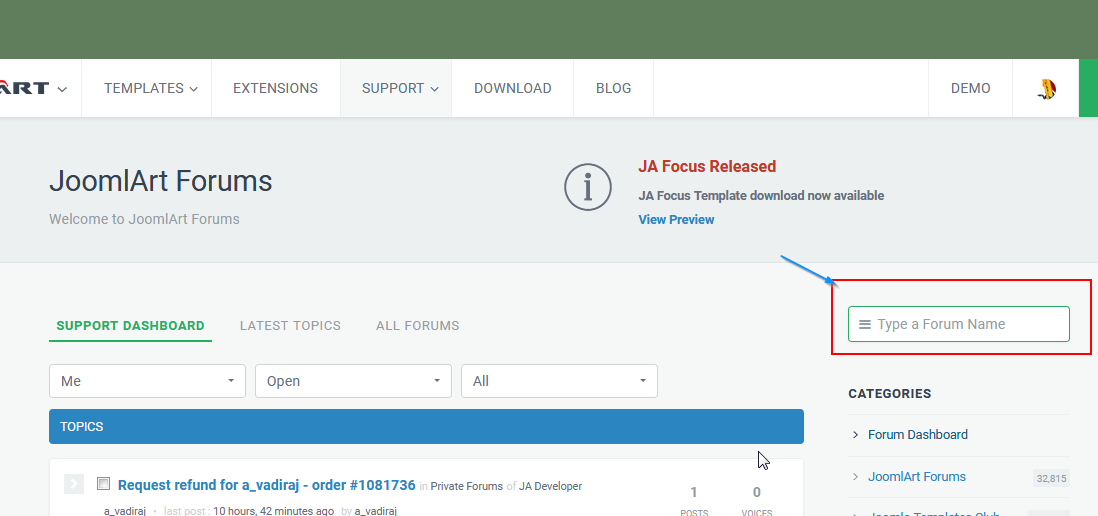Go to Extensions in the navbar
Viewport: 1098px width, 516px height.
(275, 88)
